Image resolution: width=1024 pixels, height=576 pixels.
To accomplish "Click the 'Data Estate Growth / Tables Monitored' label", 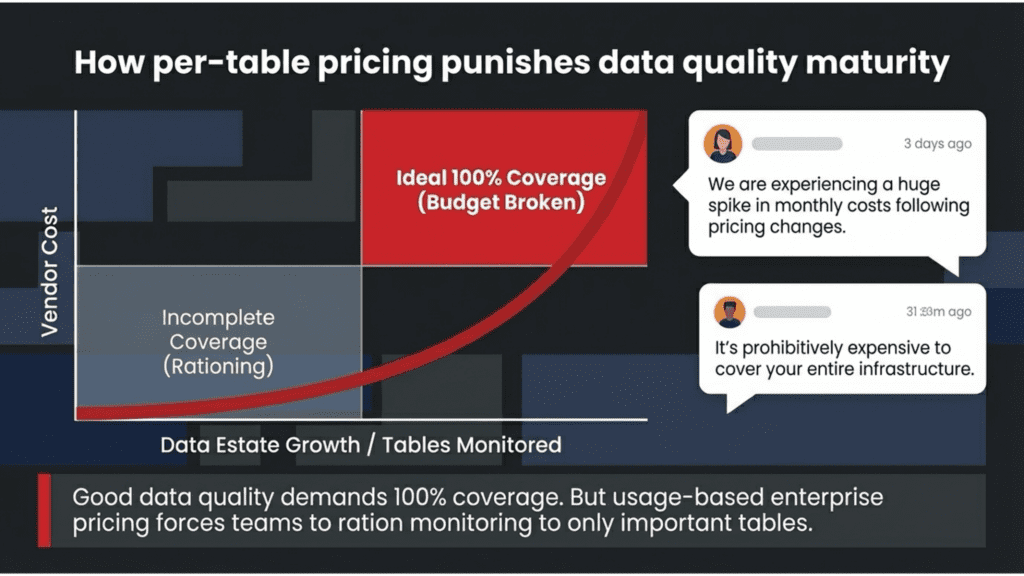I will (361, 445).
